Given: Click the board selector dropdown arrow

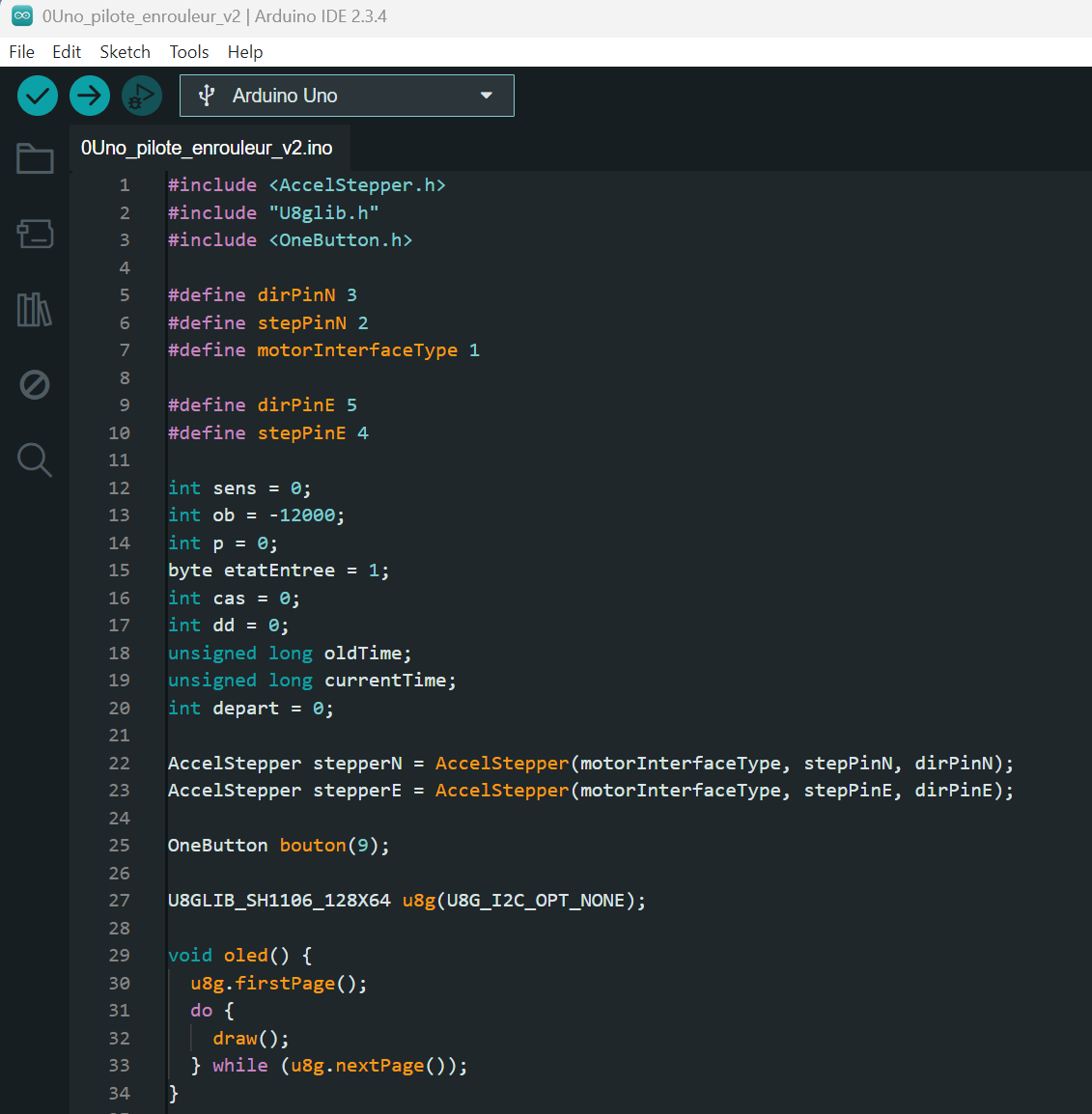Looking at the screenshot, I should pyautogui.click(x=487, y=96).
